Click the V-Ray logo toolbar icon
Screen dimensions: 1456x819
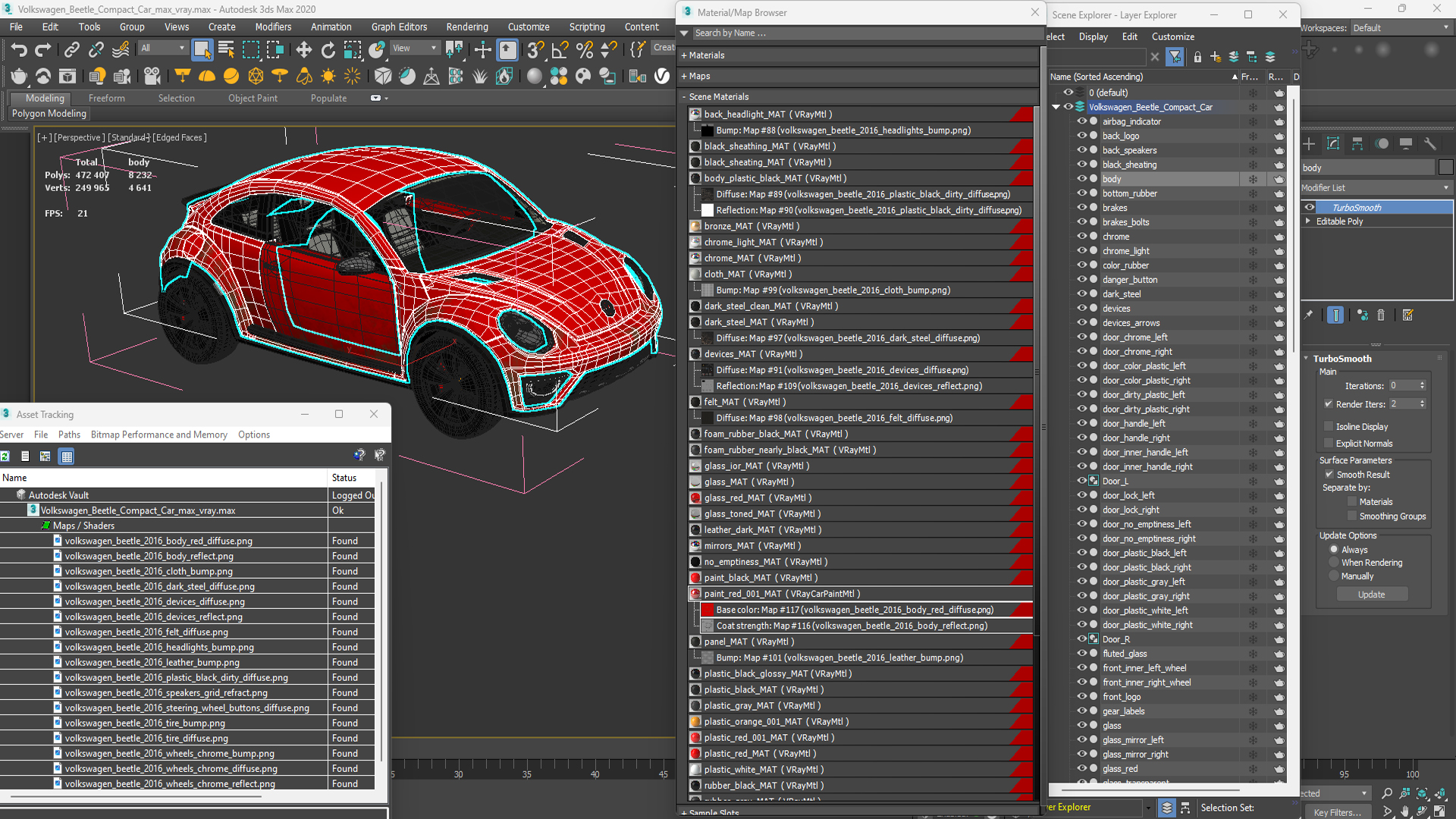(x=662, y=76)
